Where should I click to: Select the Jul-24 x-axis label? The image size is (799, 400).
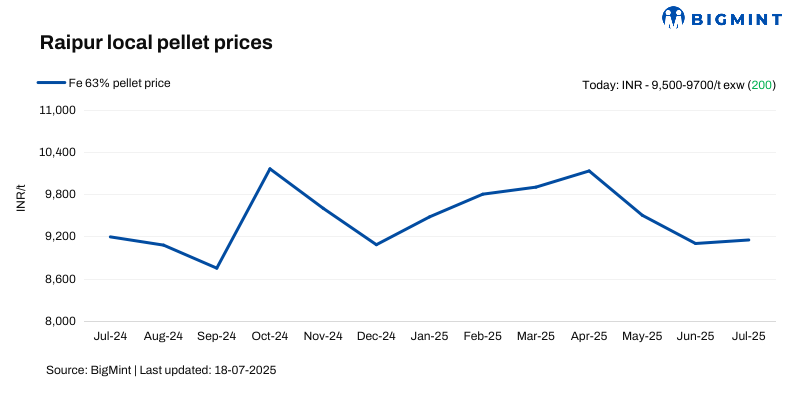(x=110, y=336)
